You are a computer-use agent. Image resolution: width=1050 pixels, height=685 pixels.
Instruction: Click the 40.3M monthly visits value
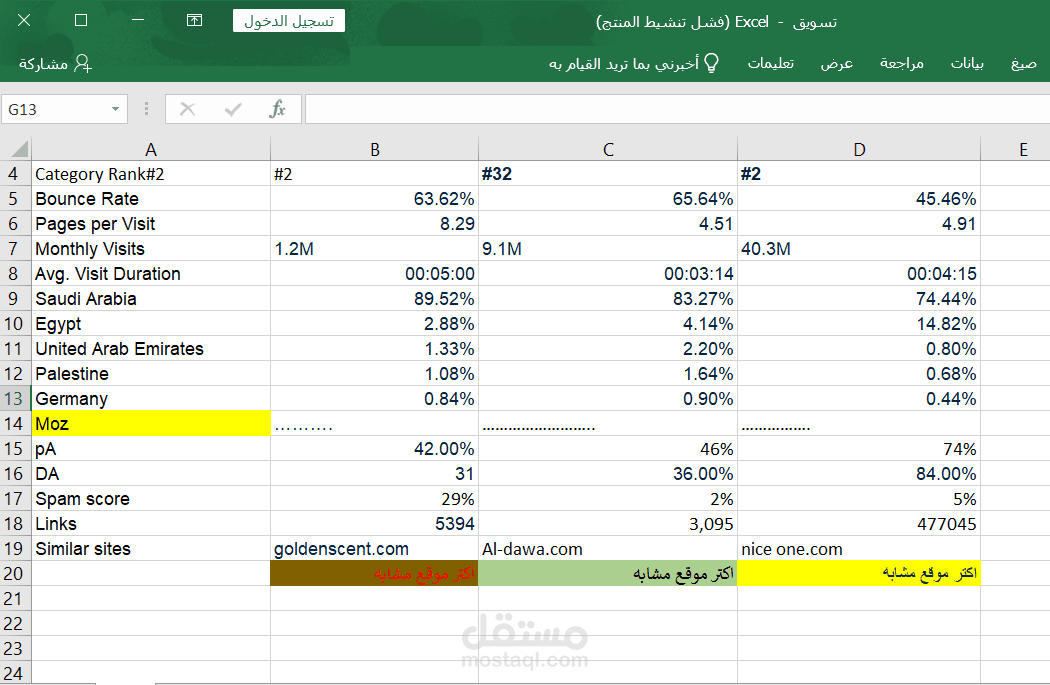click(x=859, y=249)
